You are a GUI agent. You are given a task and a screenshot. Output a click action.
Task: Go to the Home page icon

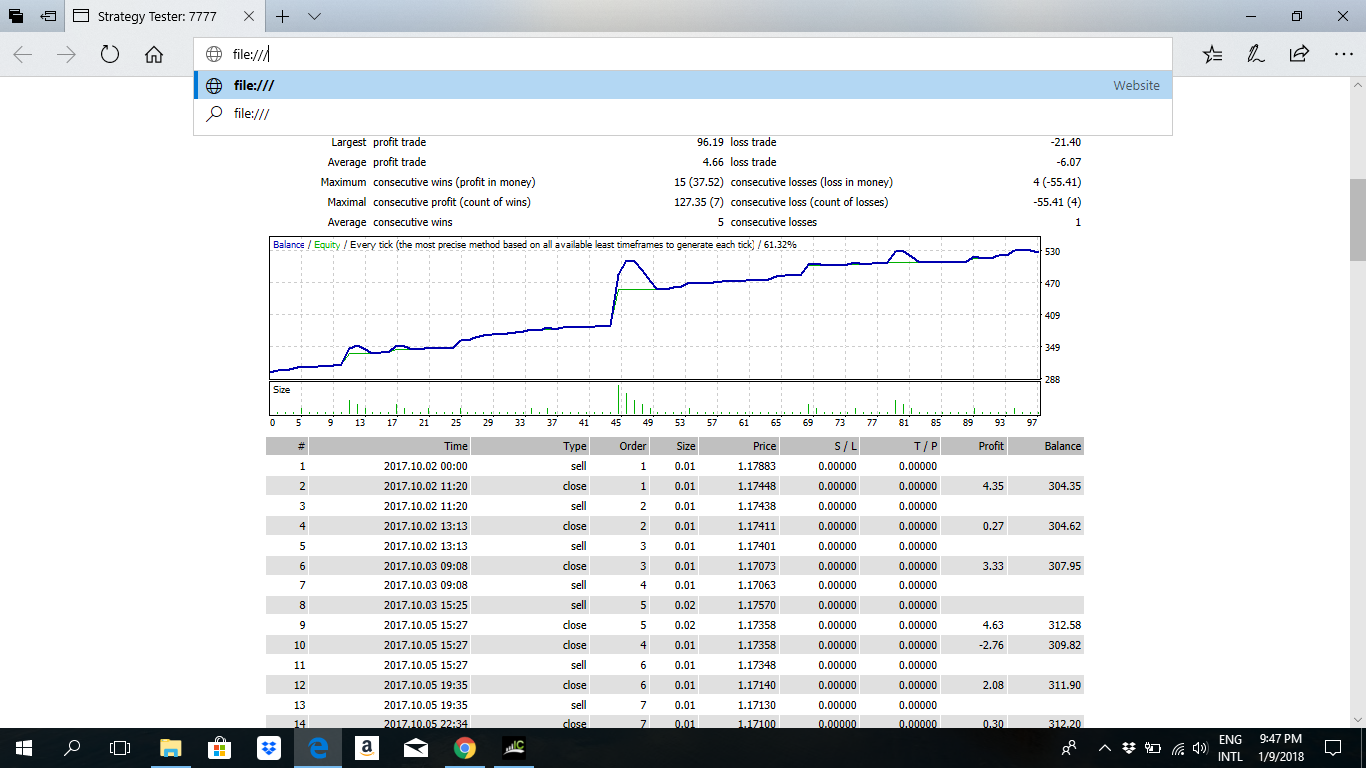coord(154,55)
